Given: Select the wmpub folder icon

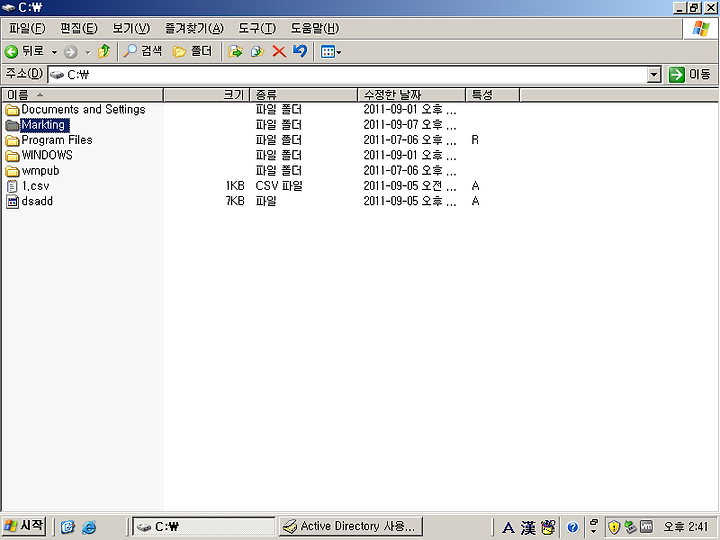Looking at the screenshot, I should coord(12,171).
